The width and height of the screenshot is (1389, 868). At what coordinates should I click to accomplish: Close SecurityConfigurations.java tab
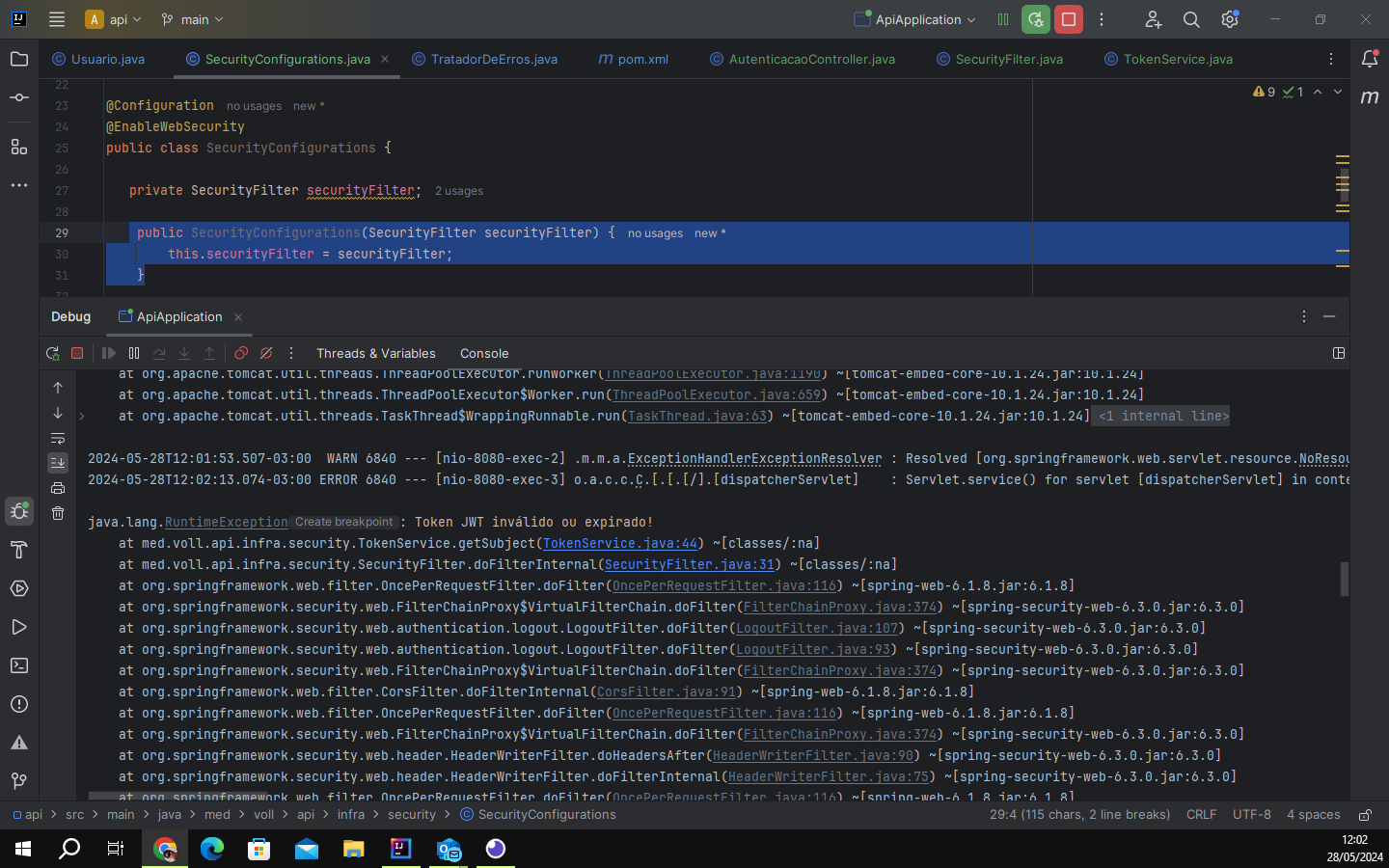pos(385,59)
